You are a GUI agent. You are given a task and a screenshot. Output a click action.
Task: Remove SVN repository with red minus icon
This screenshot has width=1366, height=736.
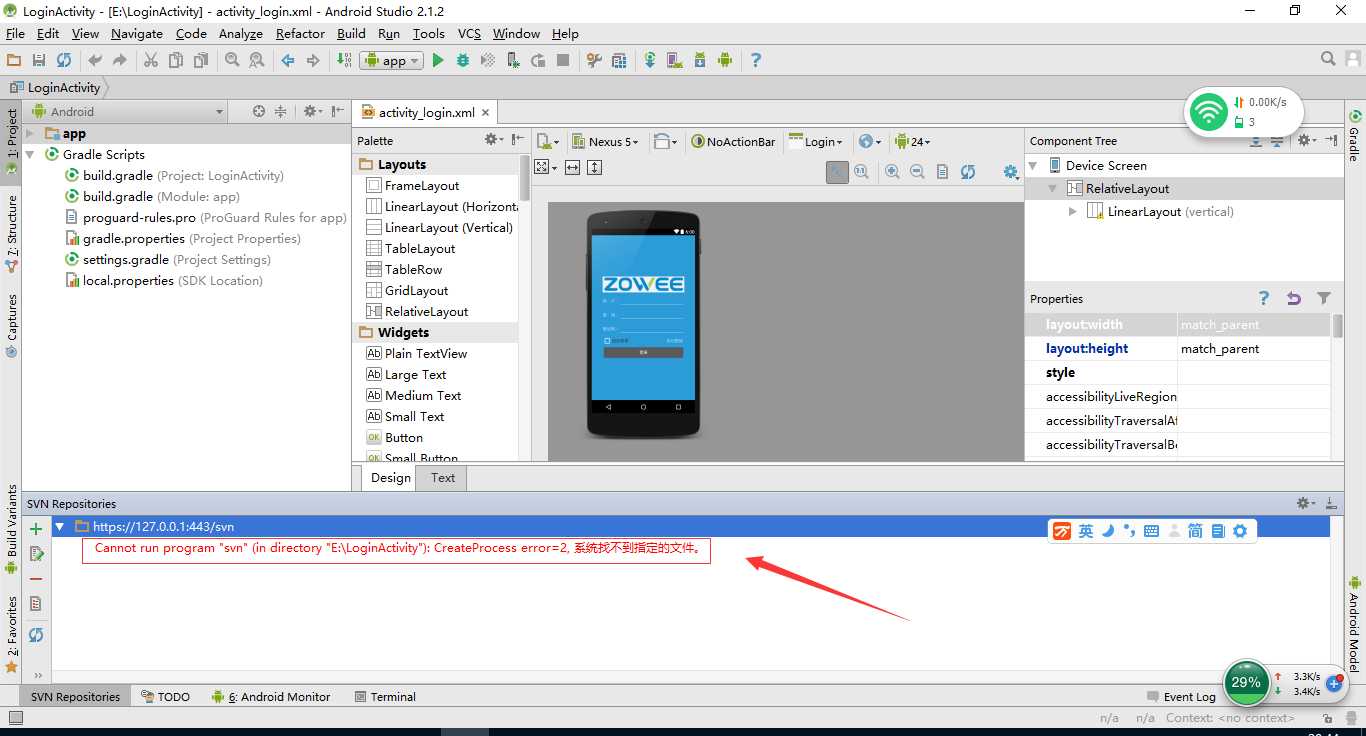click(x=36, y=579)
